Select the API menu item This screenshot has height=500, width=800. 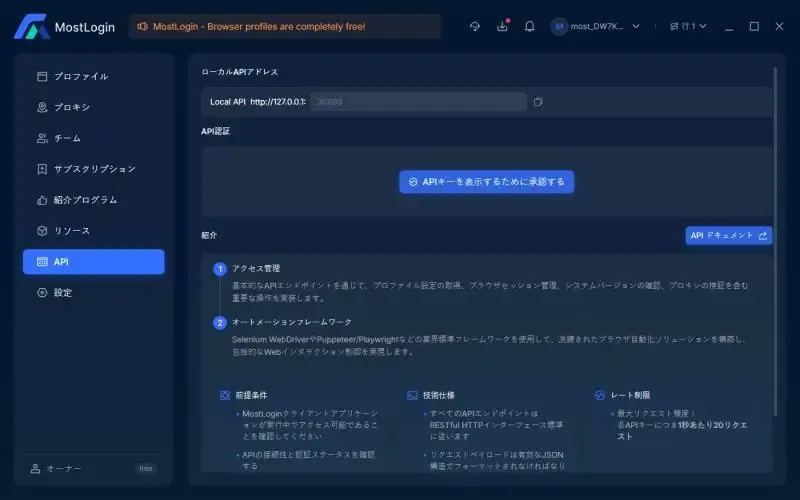[94, 262]
